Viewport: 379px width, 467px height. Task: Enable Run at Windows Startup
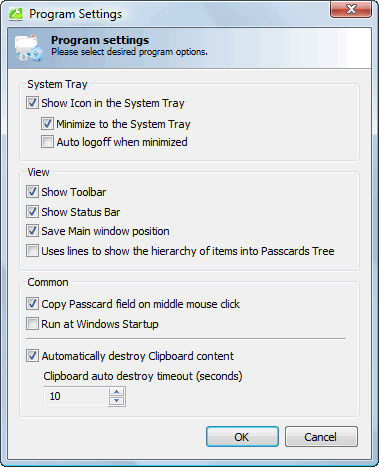[32, 324]
